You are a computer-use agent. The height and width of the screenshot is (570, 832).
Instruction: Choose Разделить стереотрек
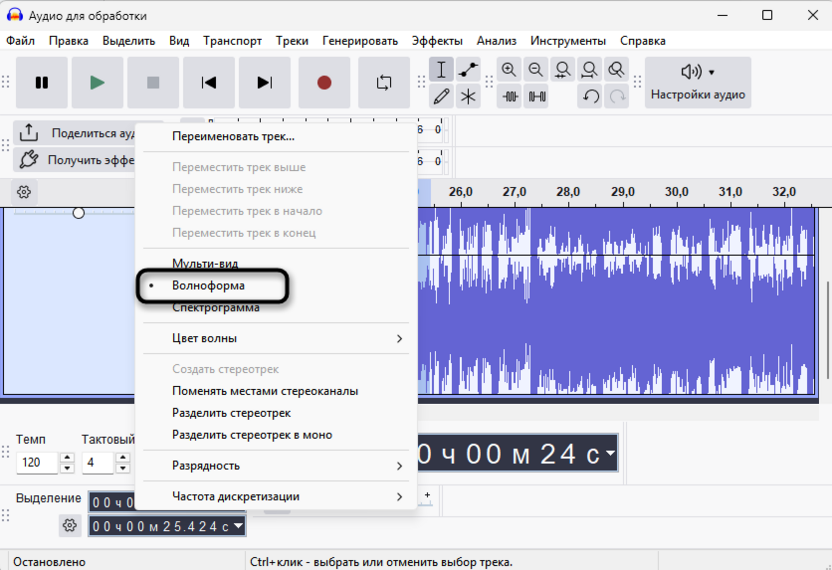(276, 413)
